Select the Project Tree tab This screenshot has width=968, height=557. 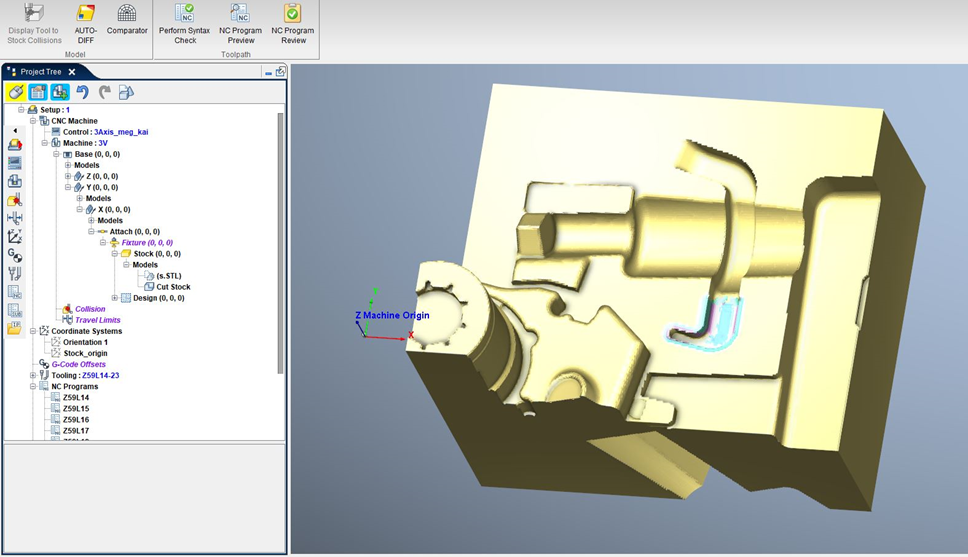(x=40, y=72)
